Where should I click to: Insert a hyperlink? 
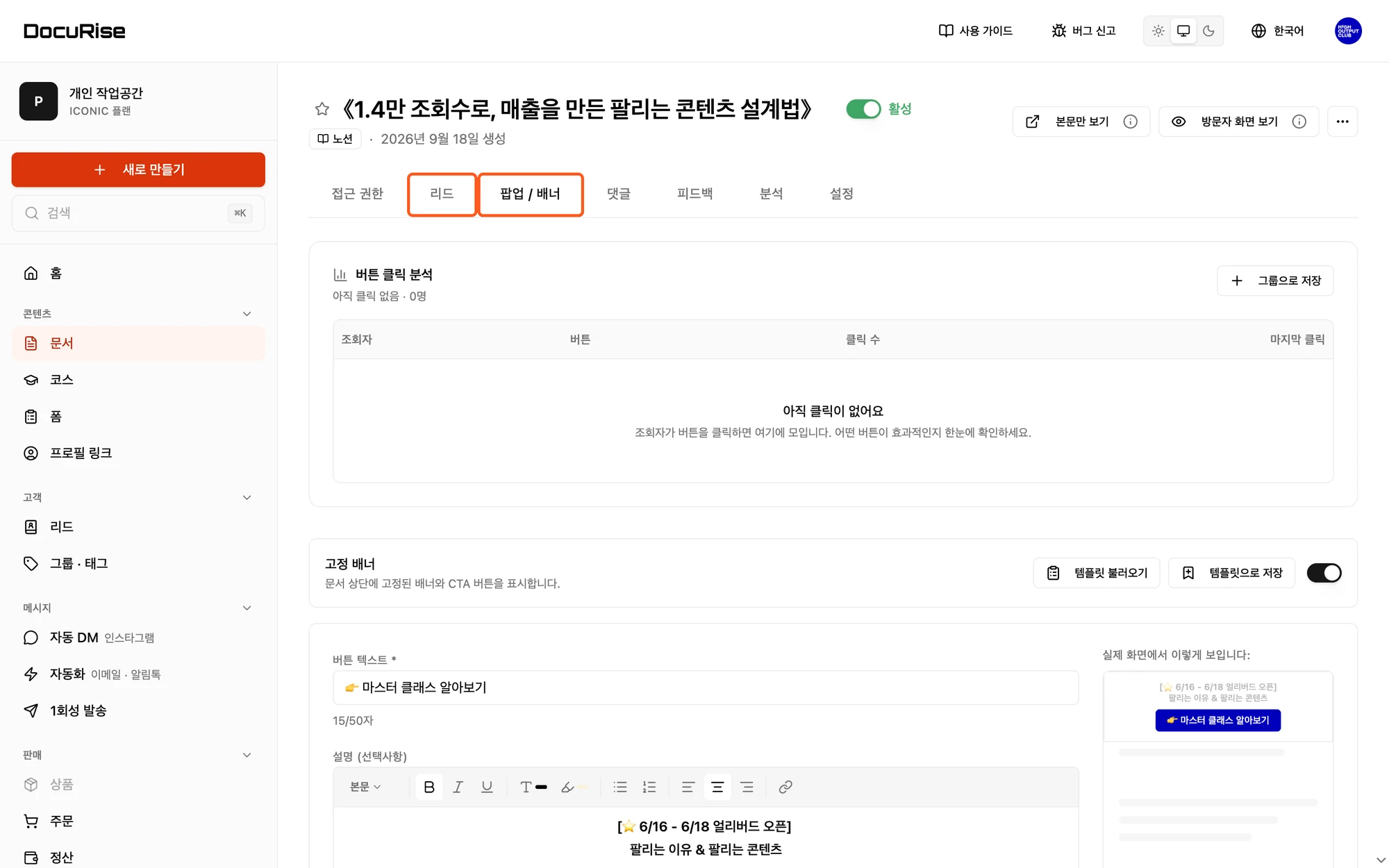click(785, 787)
